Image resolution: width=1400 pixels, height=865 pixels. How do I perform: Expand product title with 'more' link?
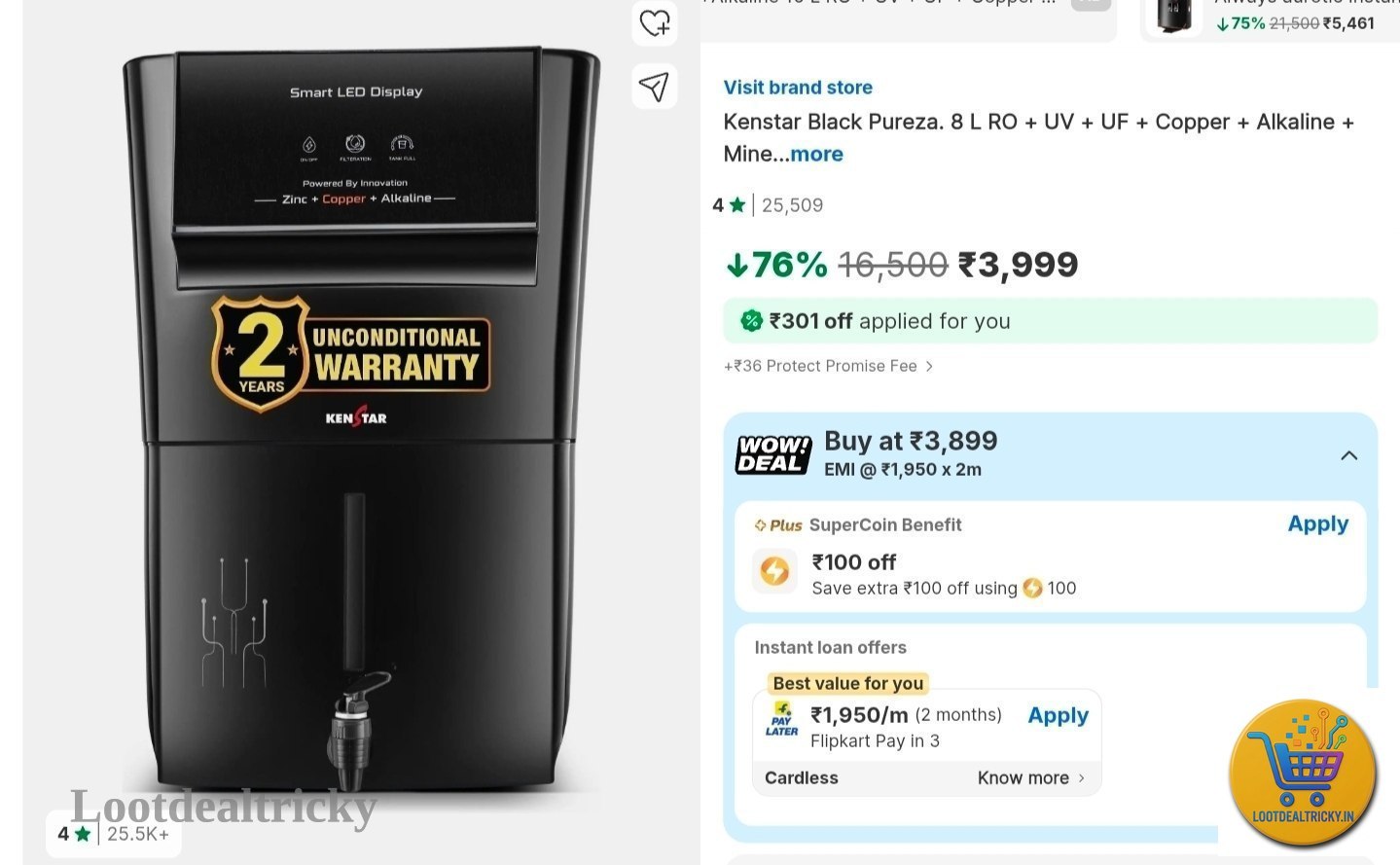coord(816,154)
